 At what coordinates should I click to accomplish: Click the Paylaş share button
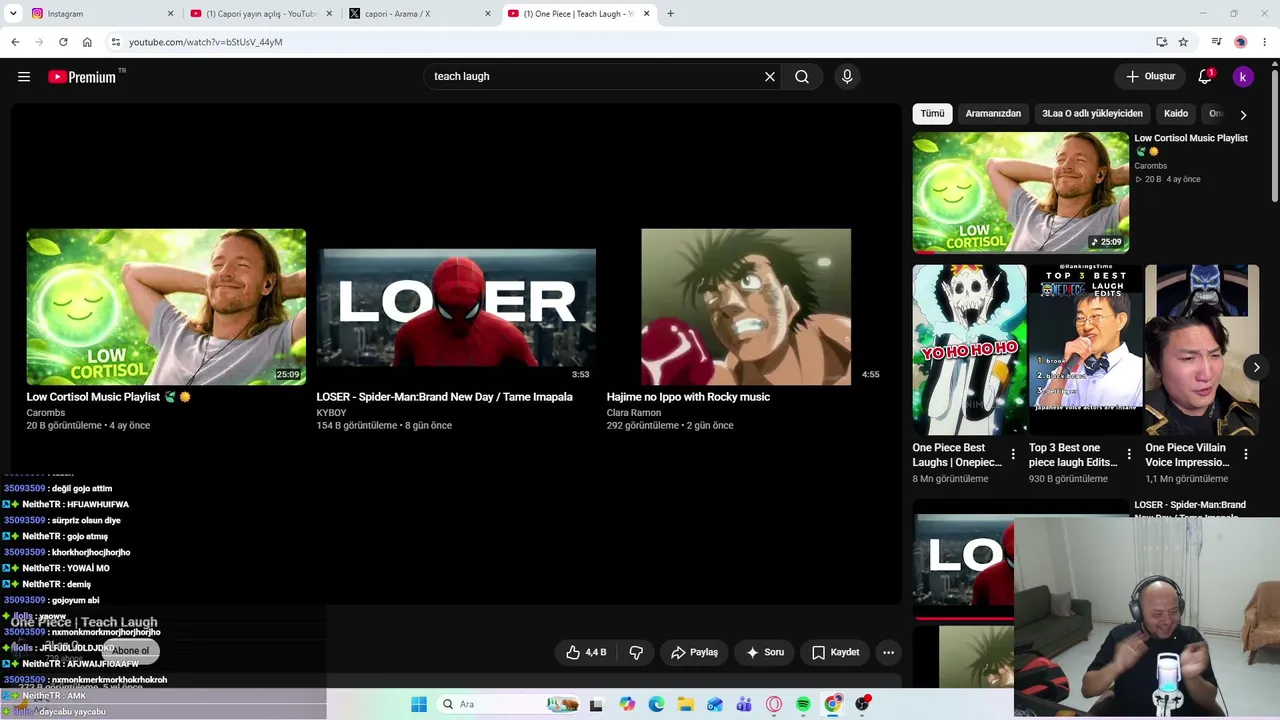coord(694,652)
